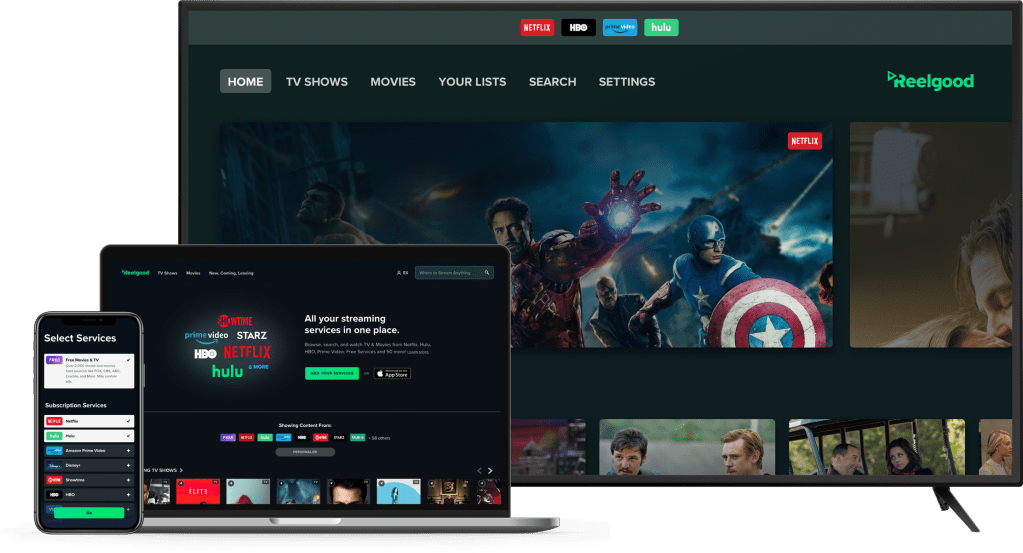Click the ADD YOUR SERVICES button
Image resolution: width=1023 pixels, height=553 pixels.
[x=331, y=374]
